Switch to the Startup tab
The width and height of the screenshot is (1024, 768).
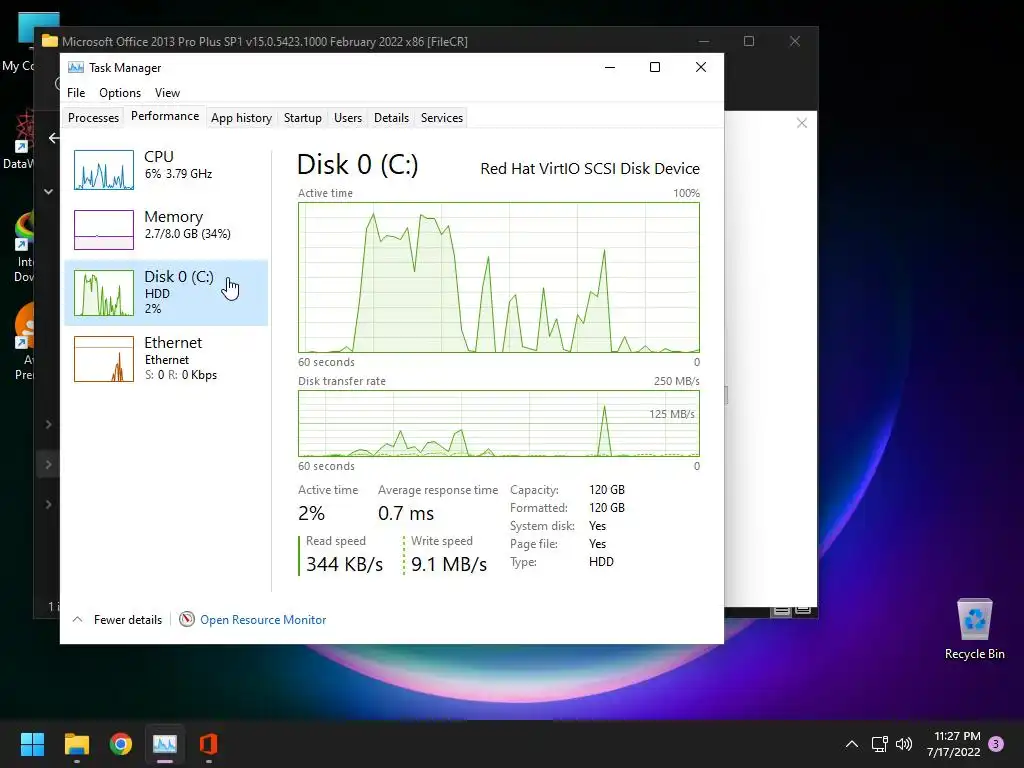tap(302, 118)
